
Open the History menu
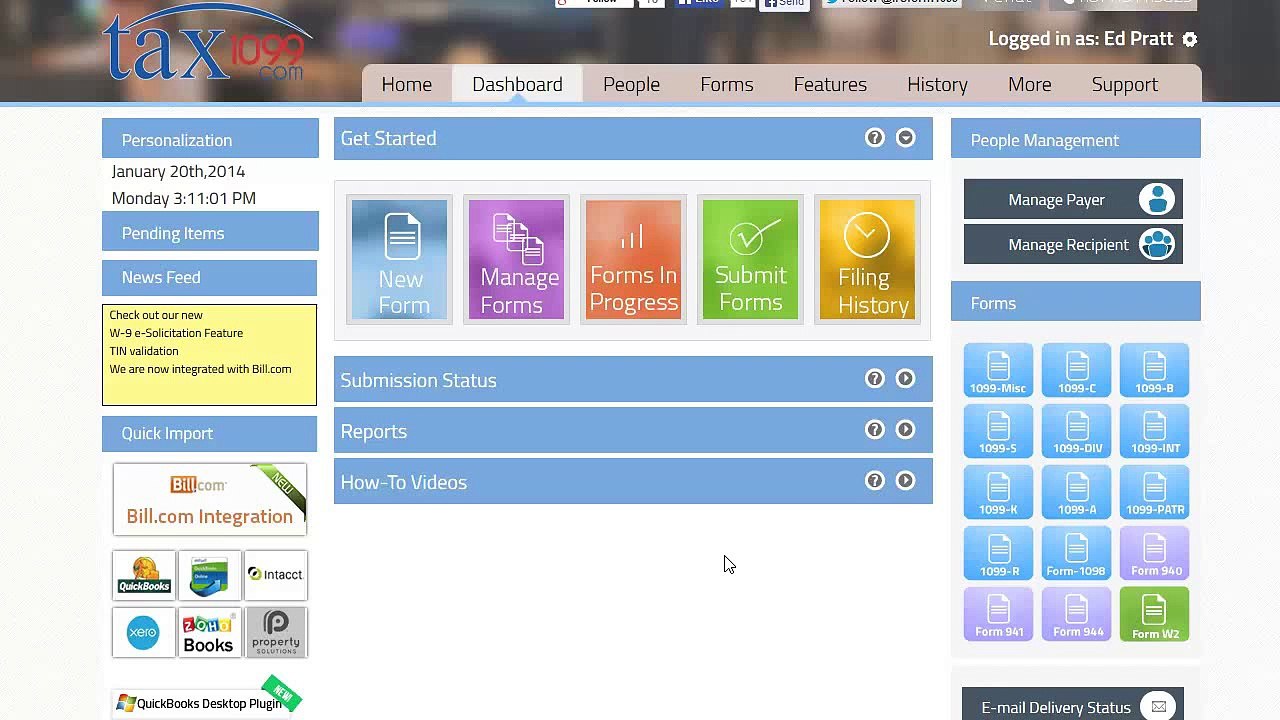[937, 84]
